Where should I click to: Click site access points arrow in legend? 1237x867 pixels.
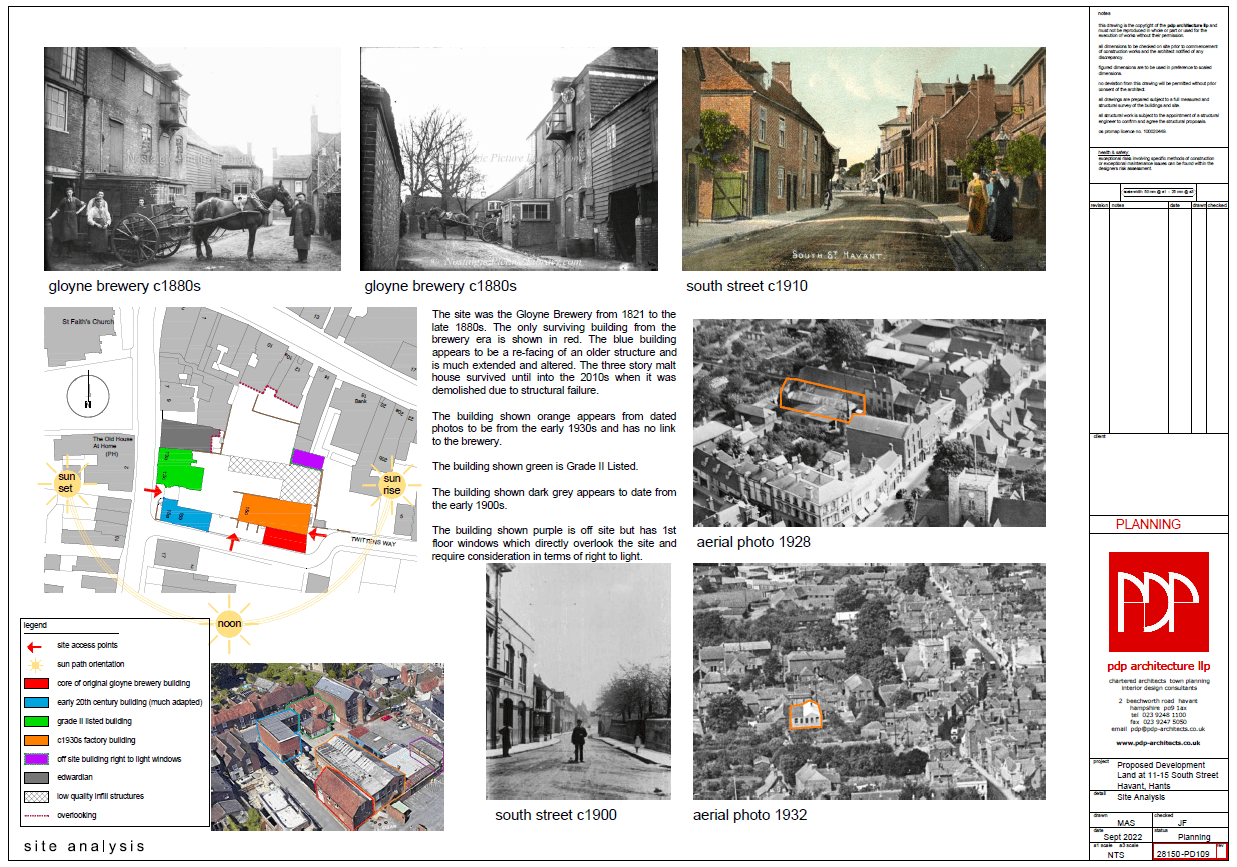pos(35,646)
